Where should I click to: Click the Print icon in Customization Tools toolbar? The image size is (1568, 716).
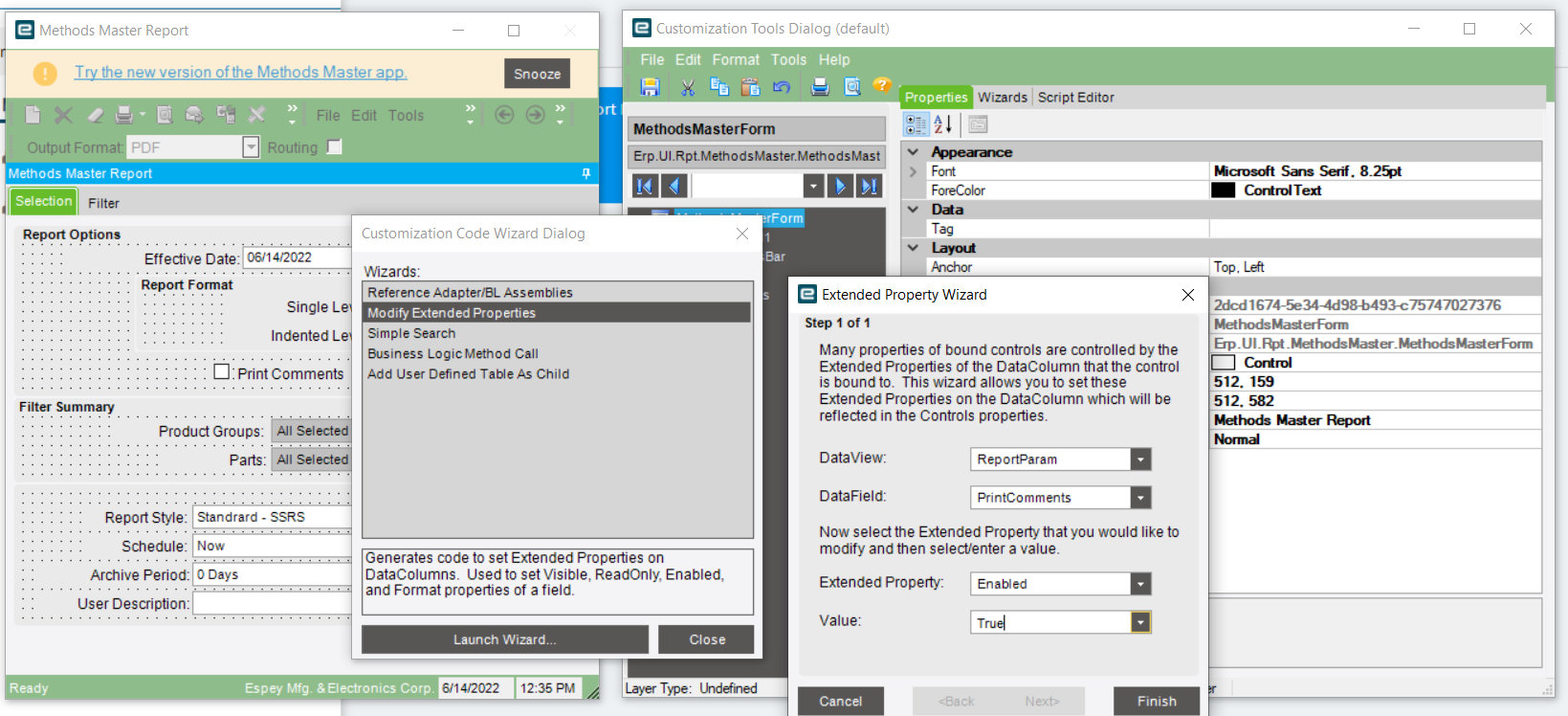[820, 87]
